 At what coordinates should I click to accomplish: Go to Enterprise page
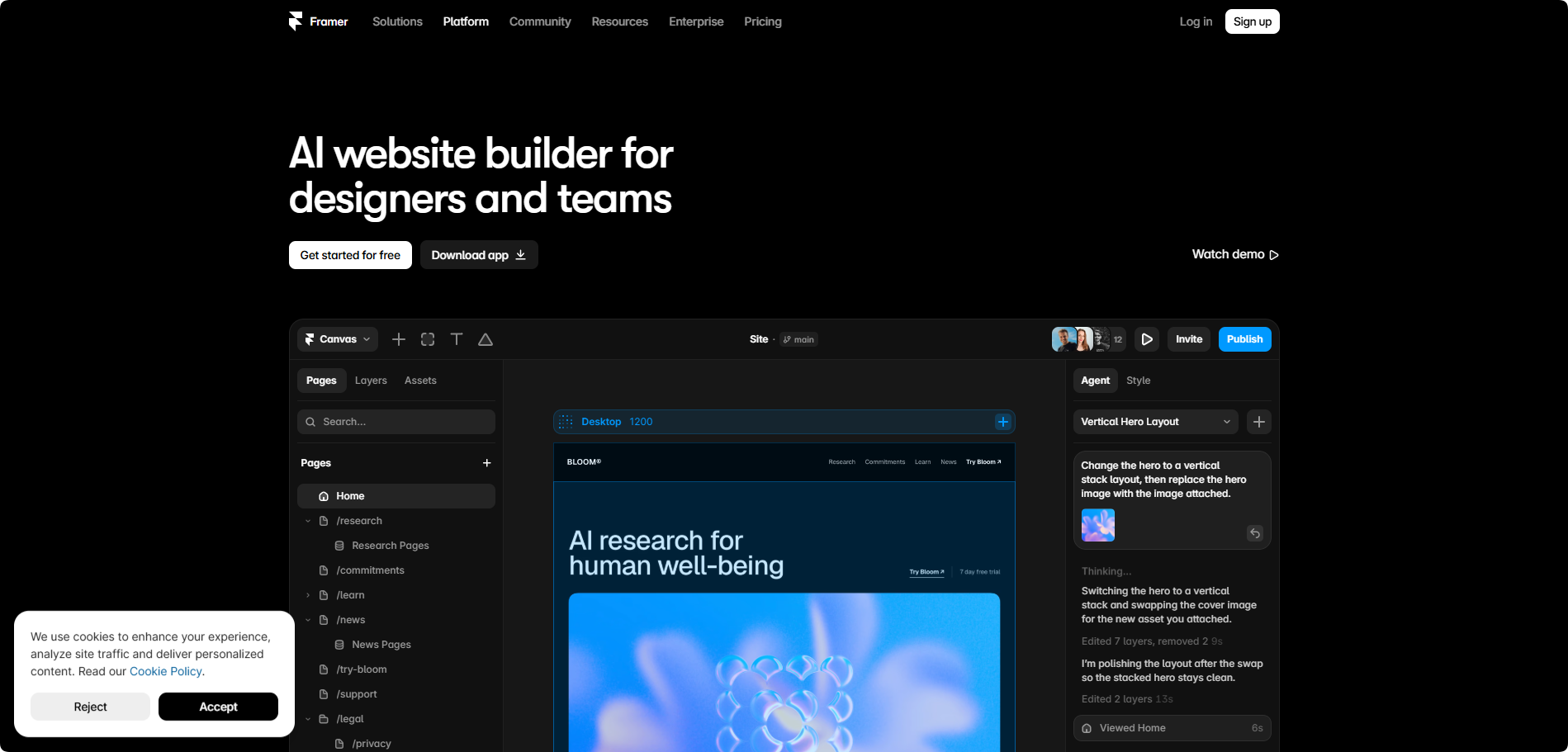click(x=696, y=21)
